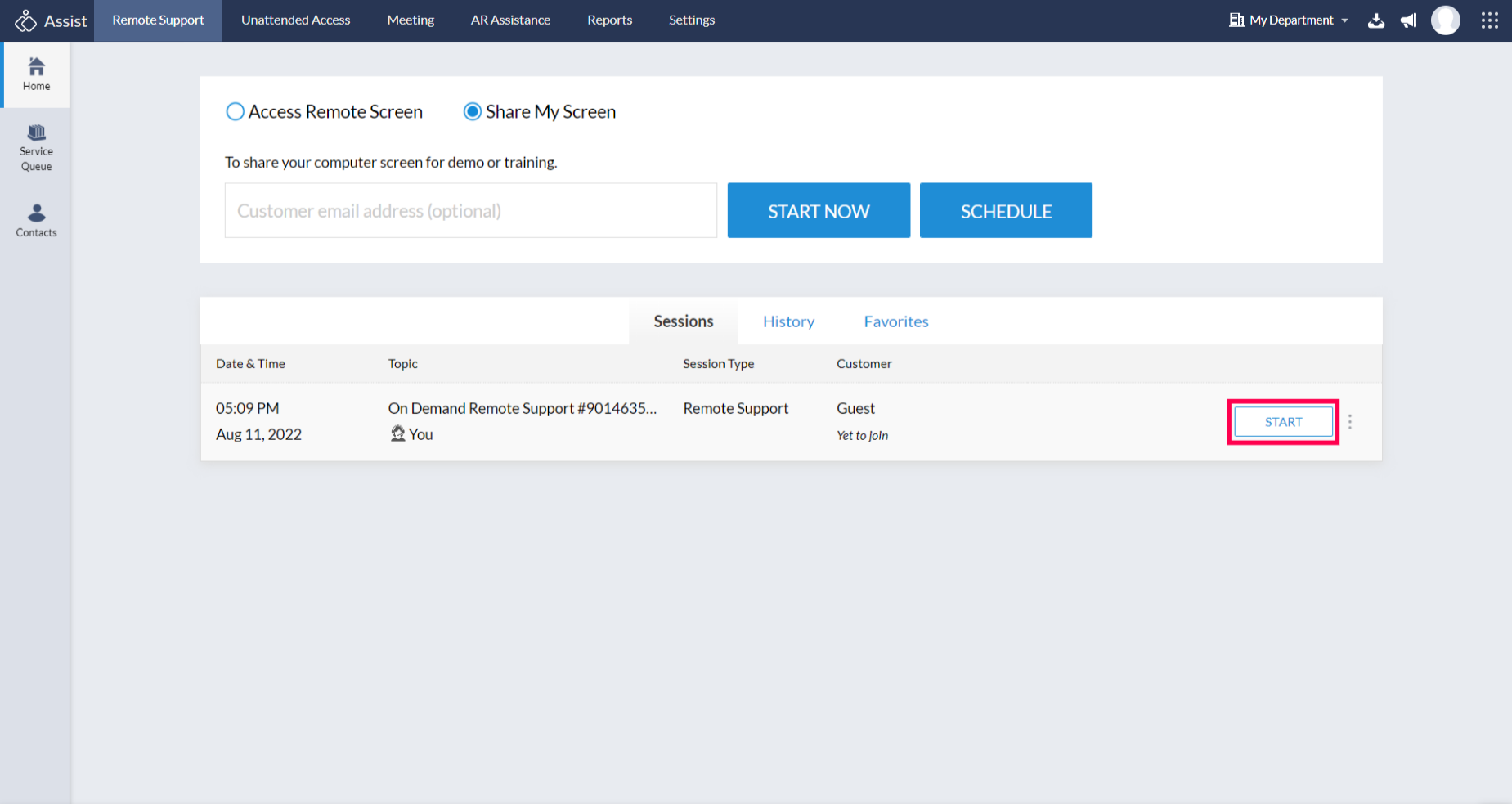
Task: Switch to the Favorites tab
Action: pyautogui.click(x=896, y=321)
